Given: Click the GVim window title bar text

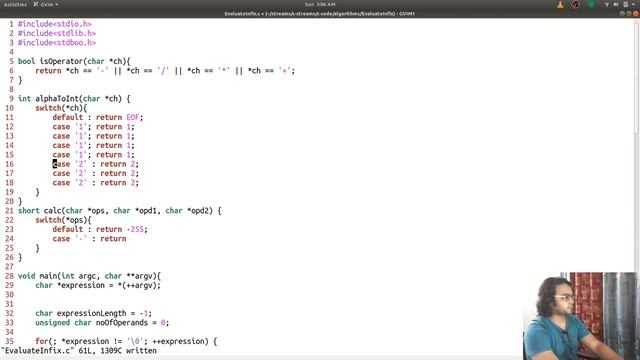Looking at the screenshot, I should [x=320, y=13].
